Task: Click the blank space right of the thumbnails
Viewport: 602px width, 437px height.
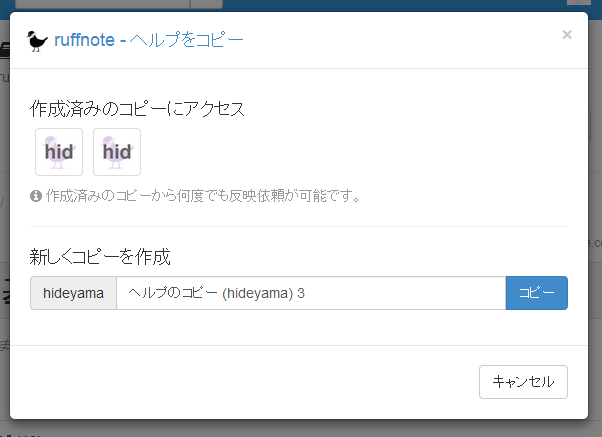Action: click(350, 152)
